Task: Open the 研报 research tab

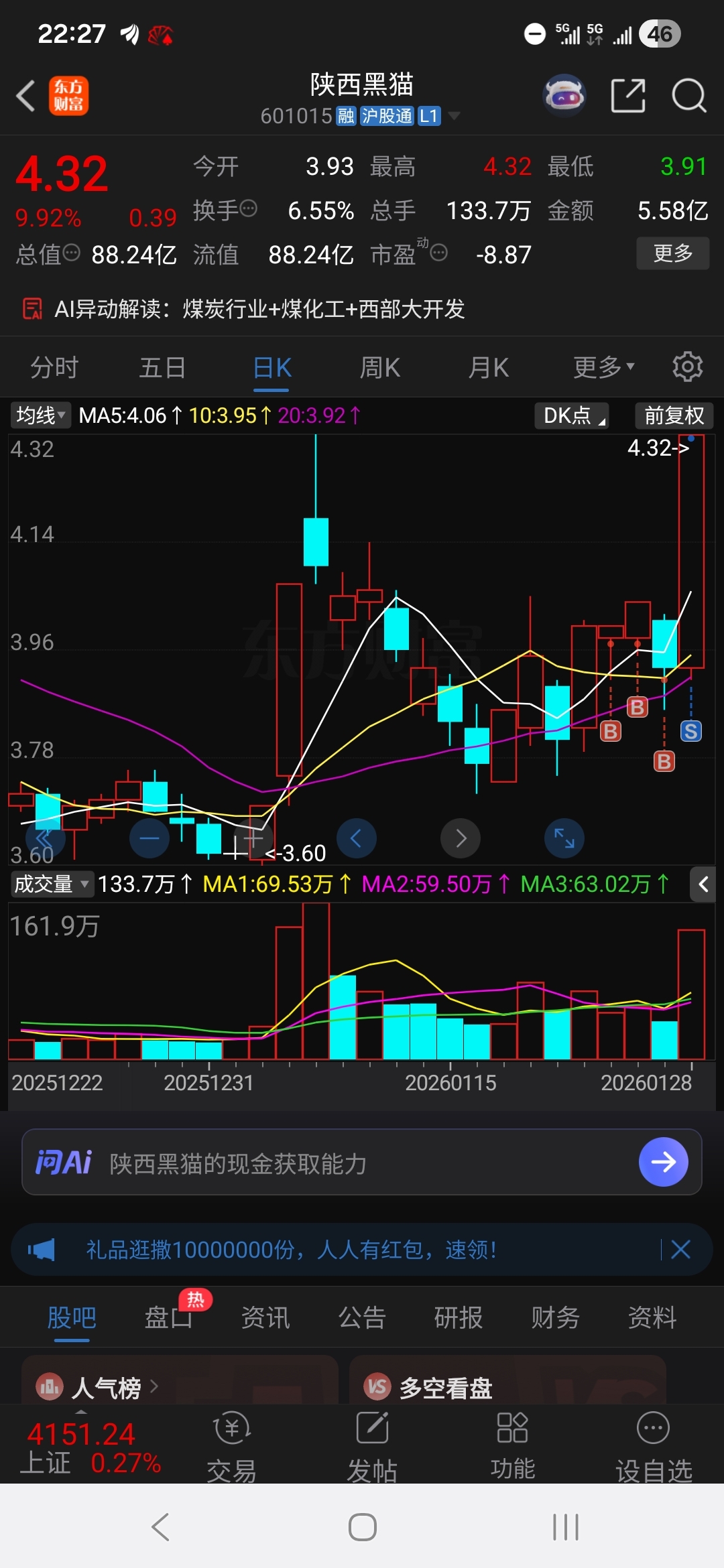Action: pos(459,1317)
